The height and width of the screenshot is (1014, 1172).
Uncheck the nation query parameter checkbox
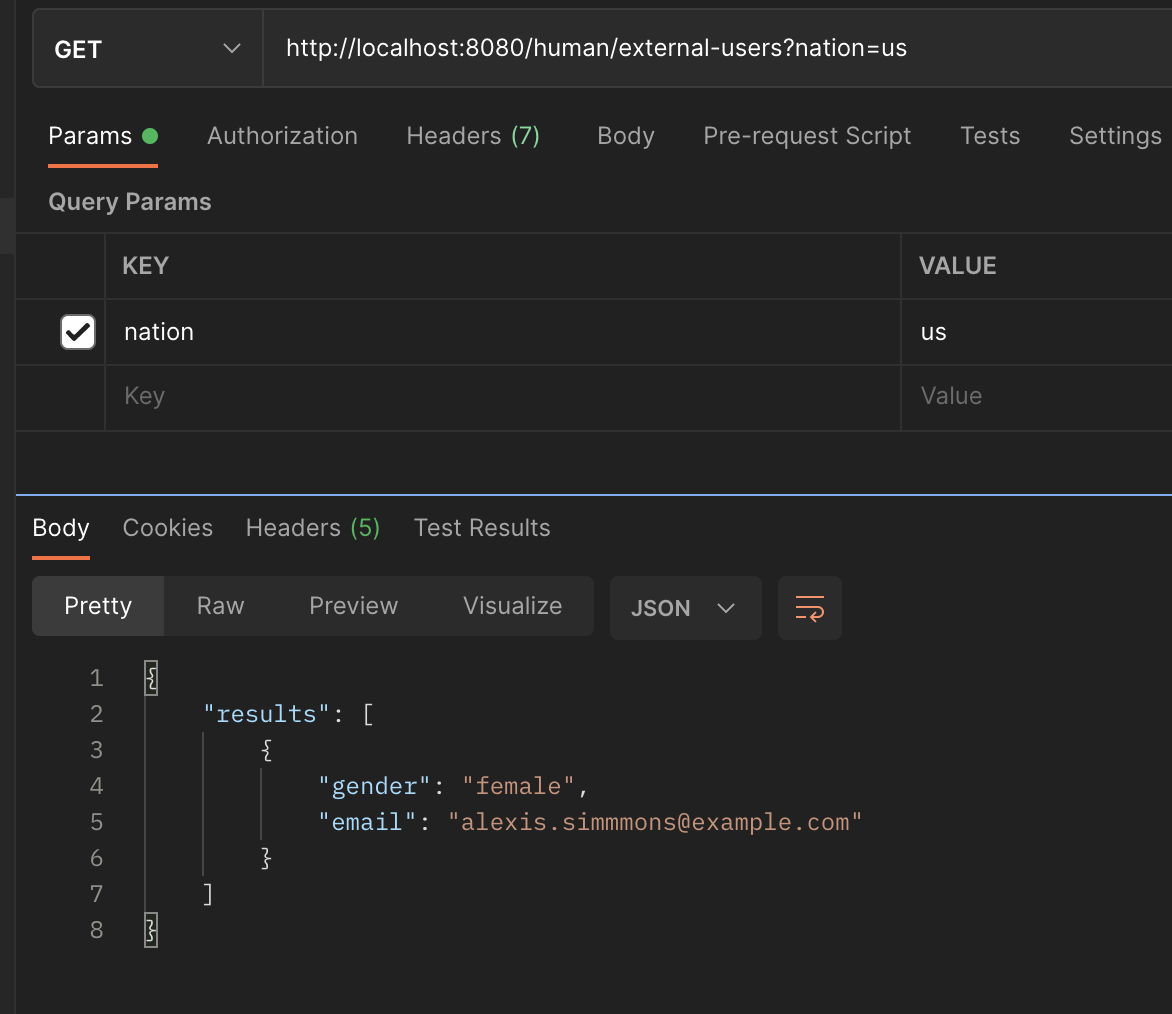pos(78,332)
